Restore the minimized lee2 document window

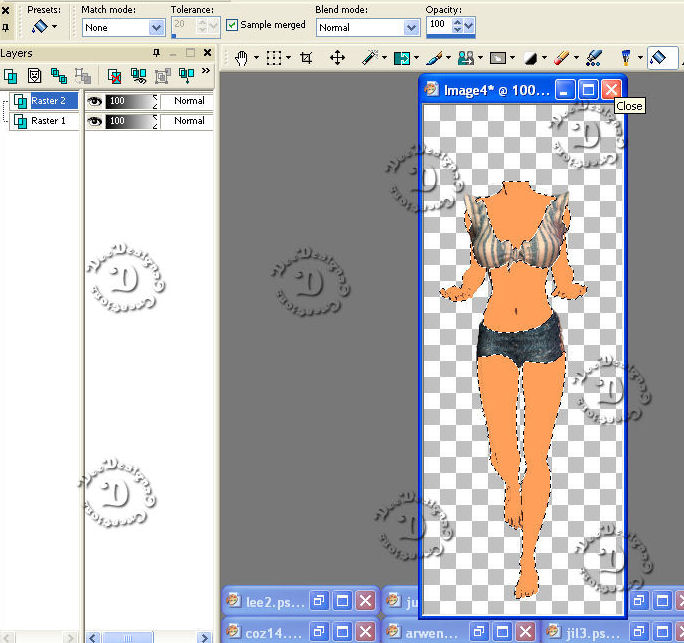tap(320, 601)
